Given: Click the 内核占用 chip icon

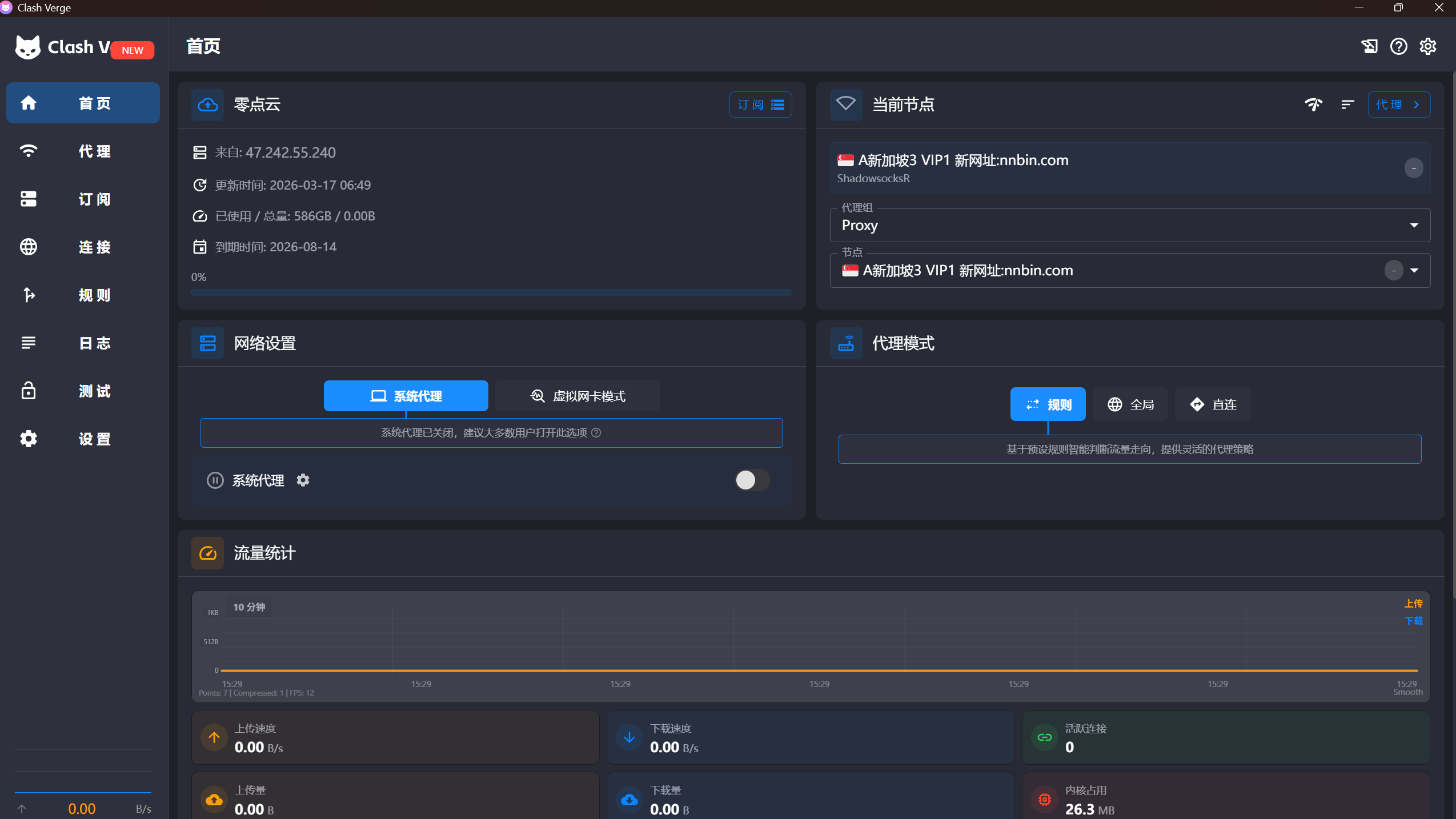Looking at the screenshot, I should pyautogui.click(x=1045, y=800).
